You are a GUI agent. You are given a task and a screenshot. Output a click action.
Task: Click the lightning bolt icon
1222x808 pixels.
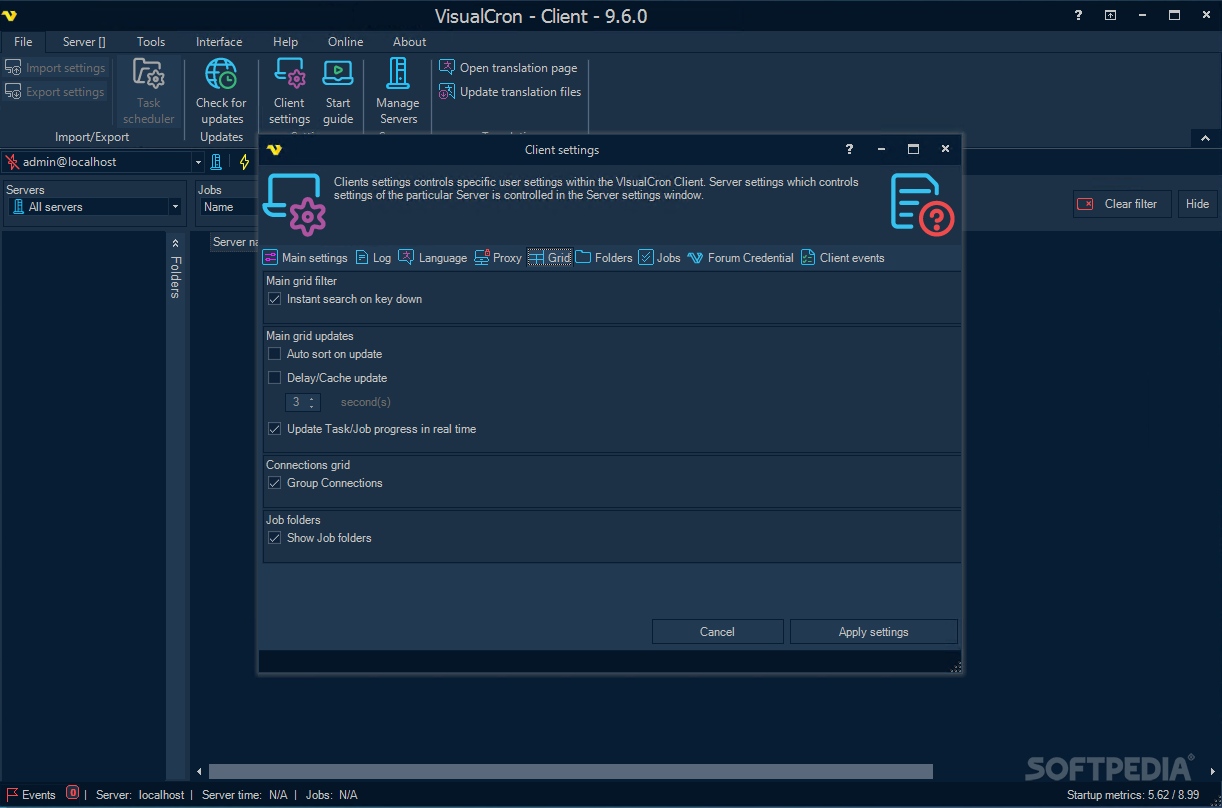coord(244,162)
